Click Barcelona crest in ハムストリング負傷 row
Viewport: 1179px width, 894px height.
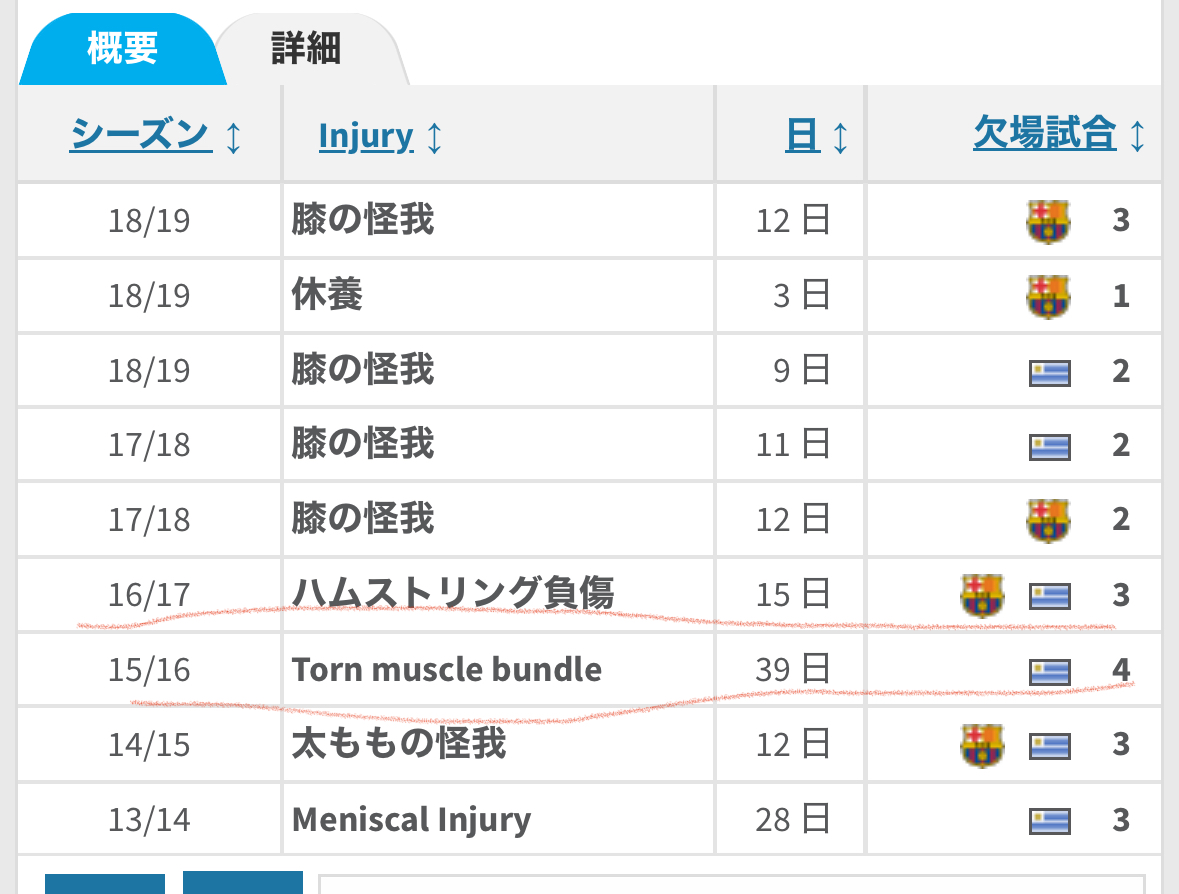982,595
